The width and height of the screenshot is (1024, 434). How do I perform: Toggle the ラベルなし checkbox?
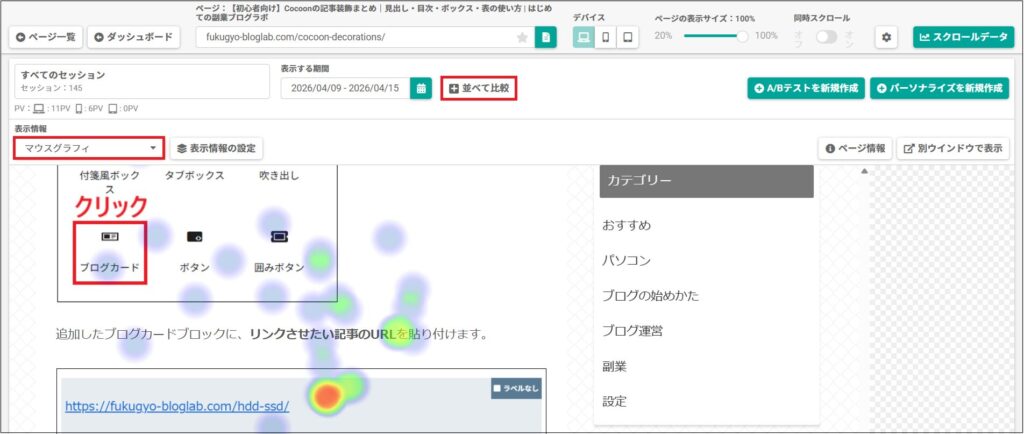coord(497,389)
